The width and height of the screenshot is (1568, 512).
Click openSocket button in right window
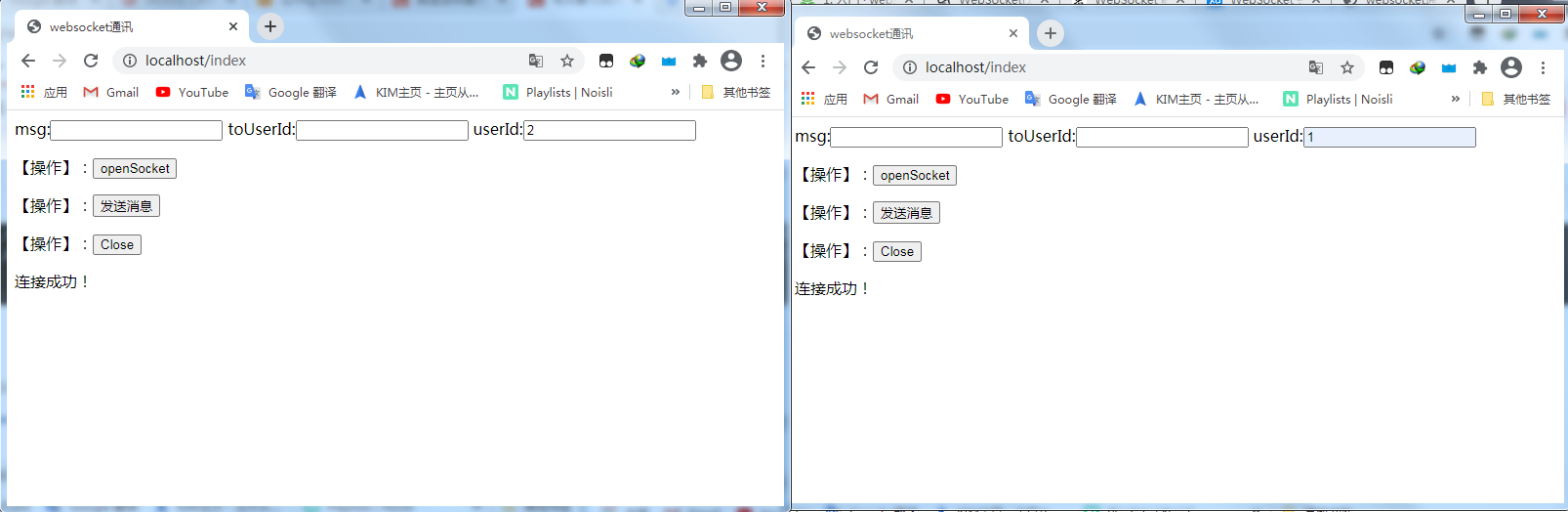[x=915, y=175]
